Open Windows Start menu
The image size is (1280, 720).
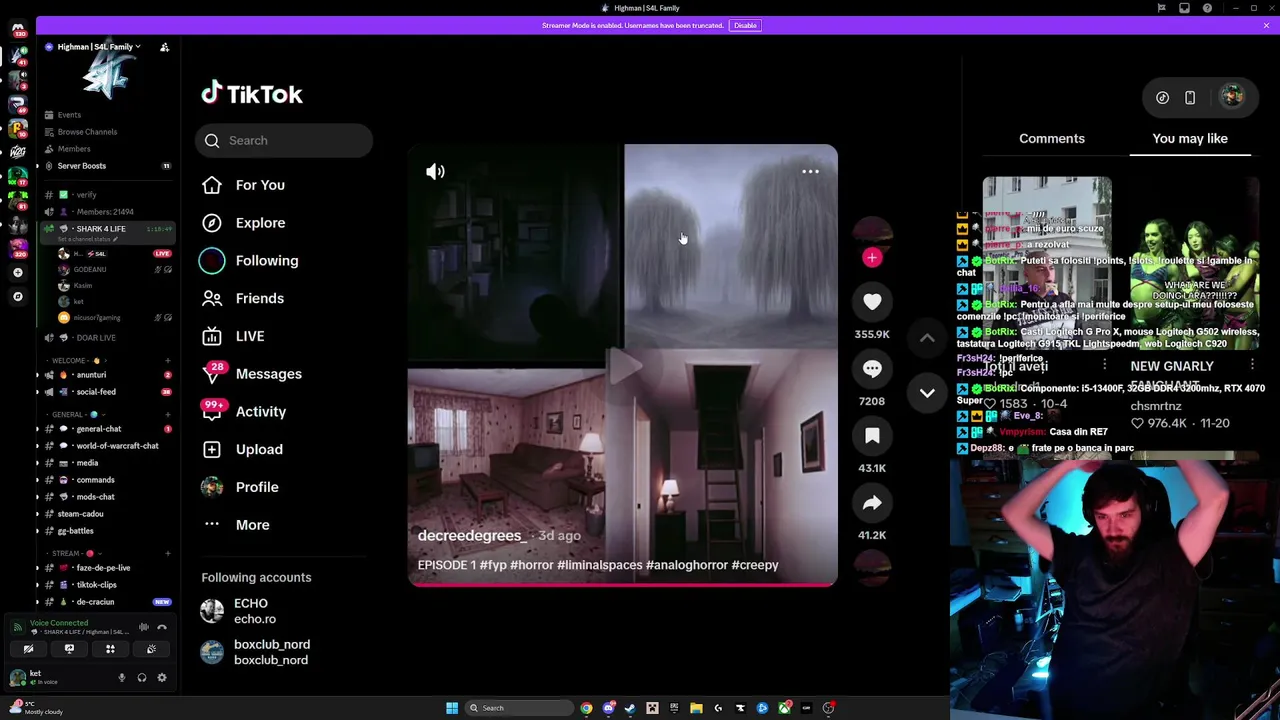click(x=452, y=708)
